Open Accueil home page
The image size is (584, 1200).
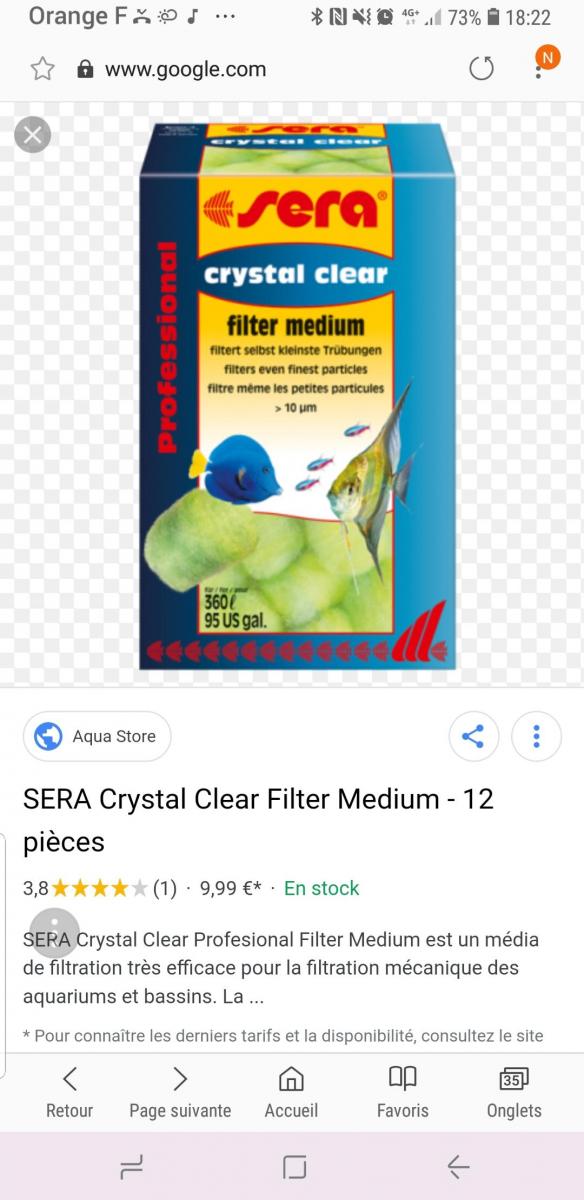pyautogui.click(x=291, y=1092)
